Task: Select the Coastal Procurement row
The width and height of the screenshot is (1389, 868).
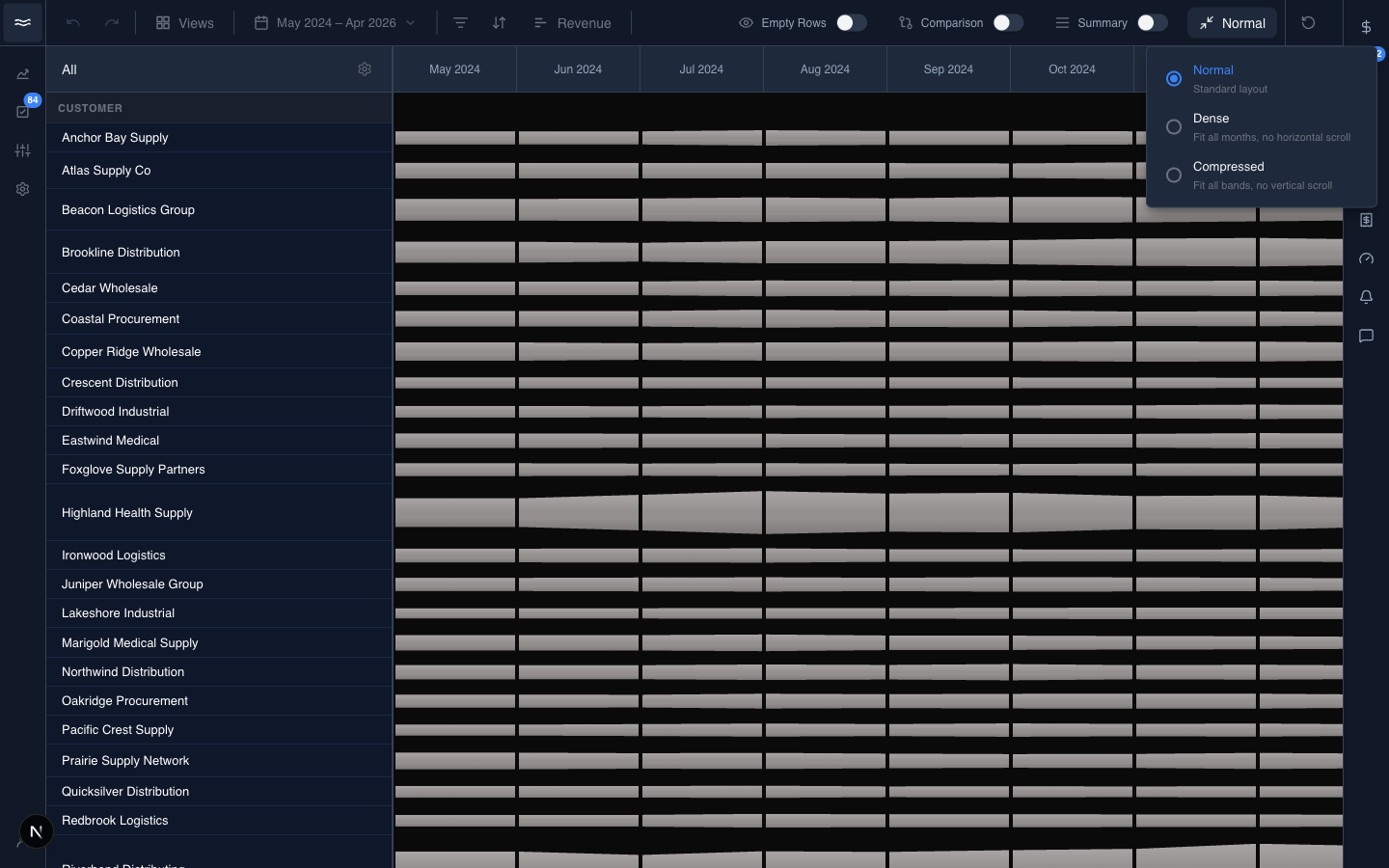Action: [x=219, y=319]
